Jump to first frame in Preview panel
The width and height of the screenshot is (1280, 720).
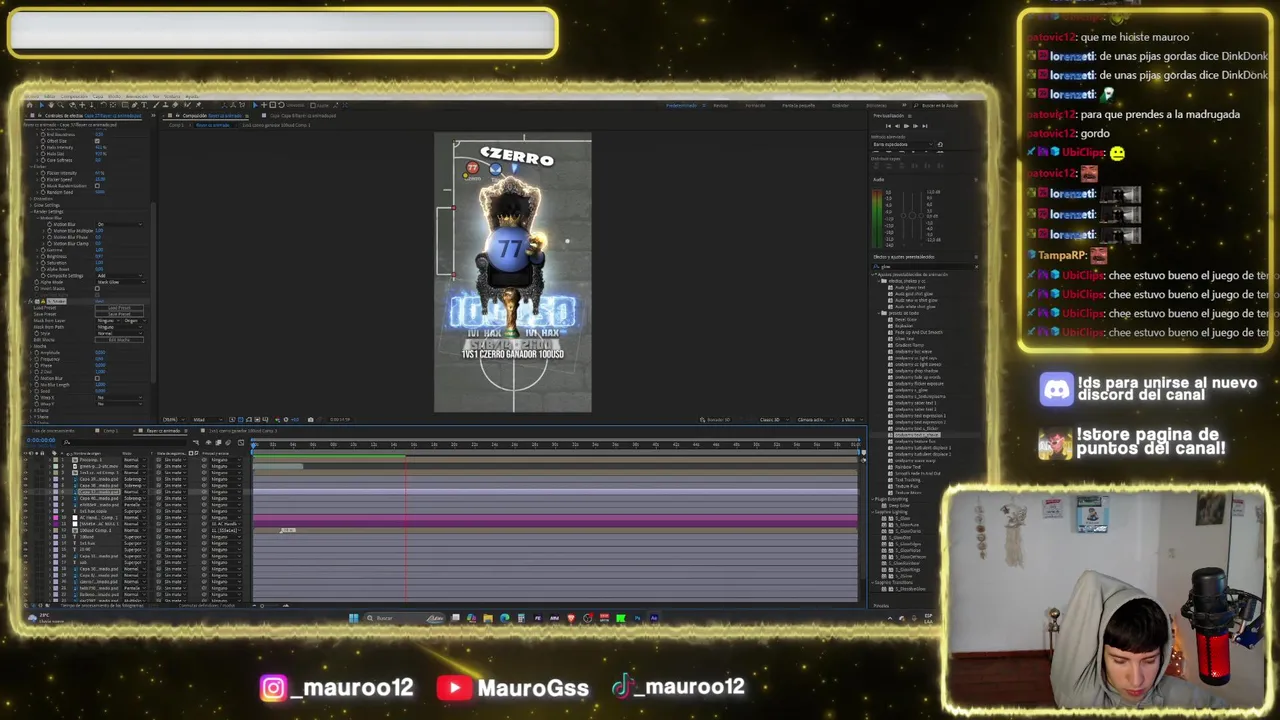click(888, 126)
